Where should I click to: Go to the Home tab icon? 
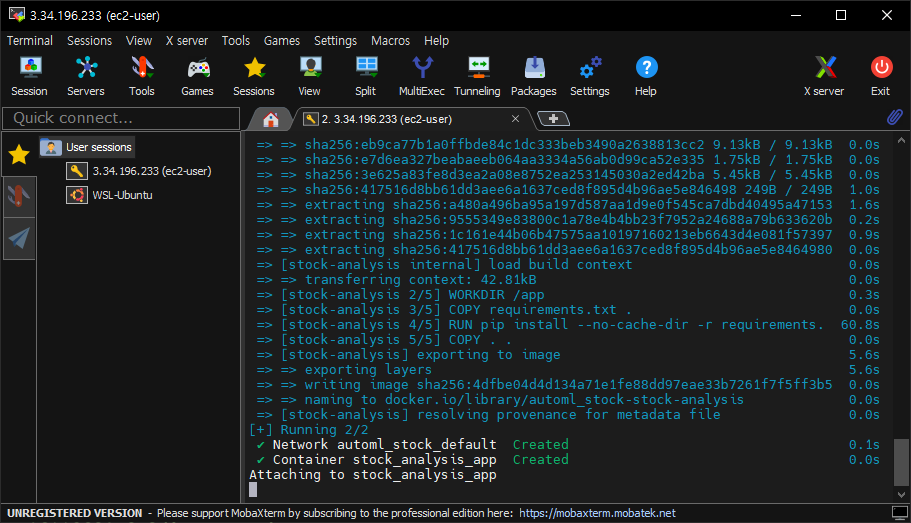[270, 119]
